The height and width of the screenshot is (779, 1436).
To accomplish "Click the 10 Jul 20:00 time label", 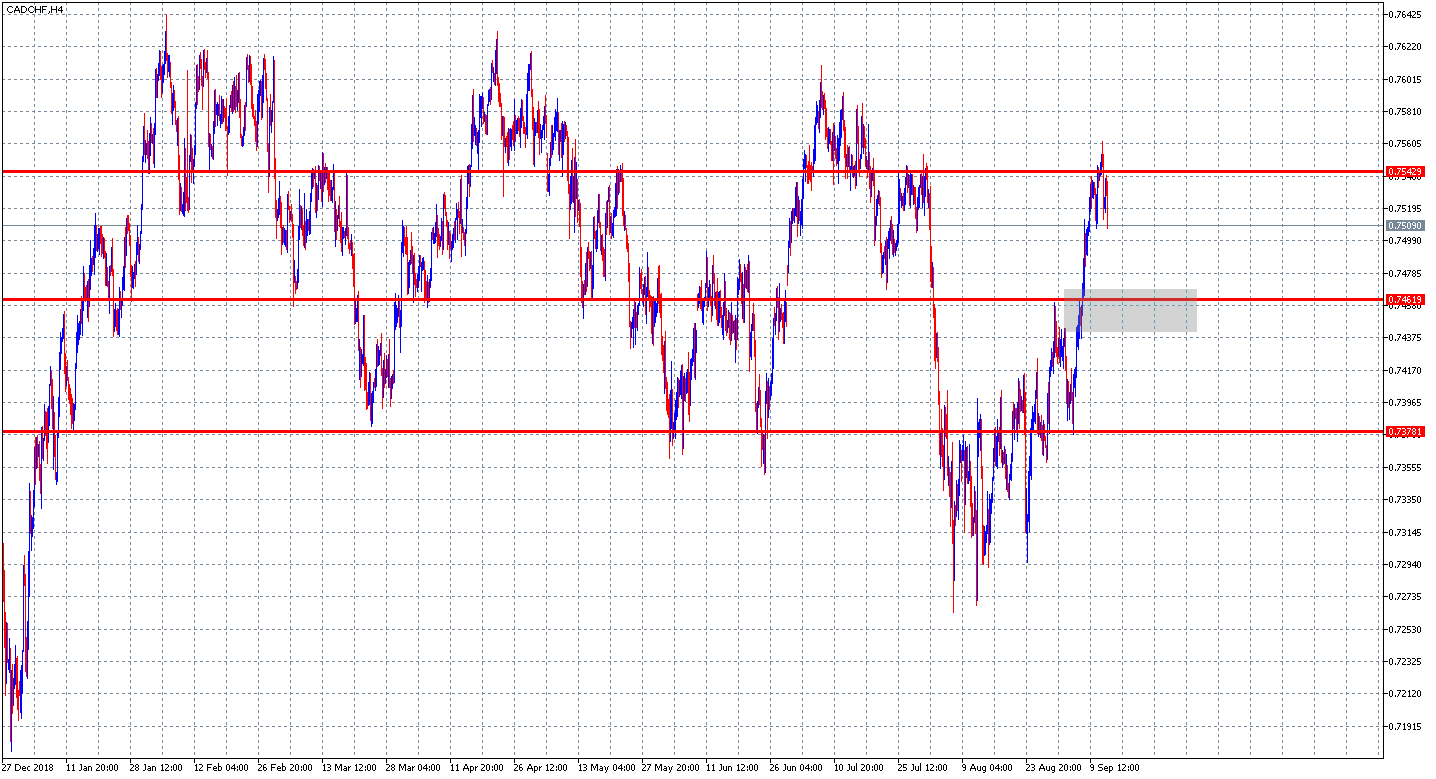I will [861, 769].
